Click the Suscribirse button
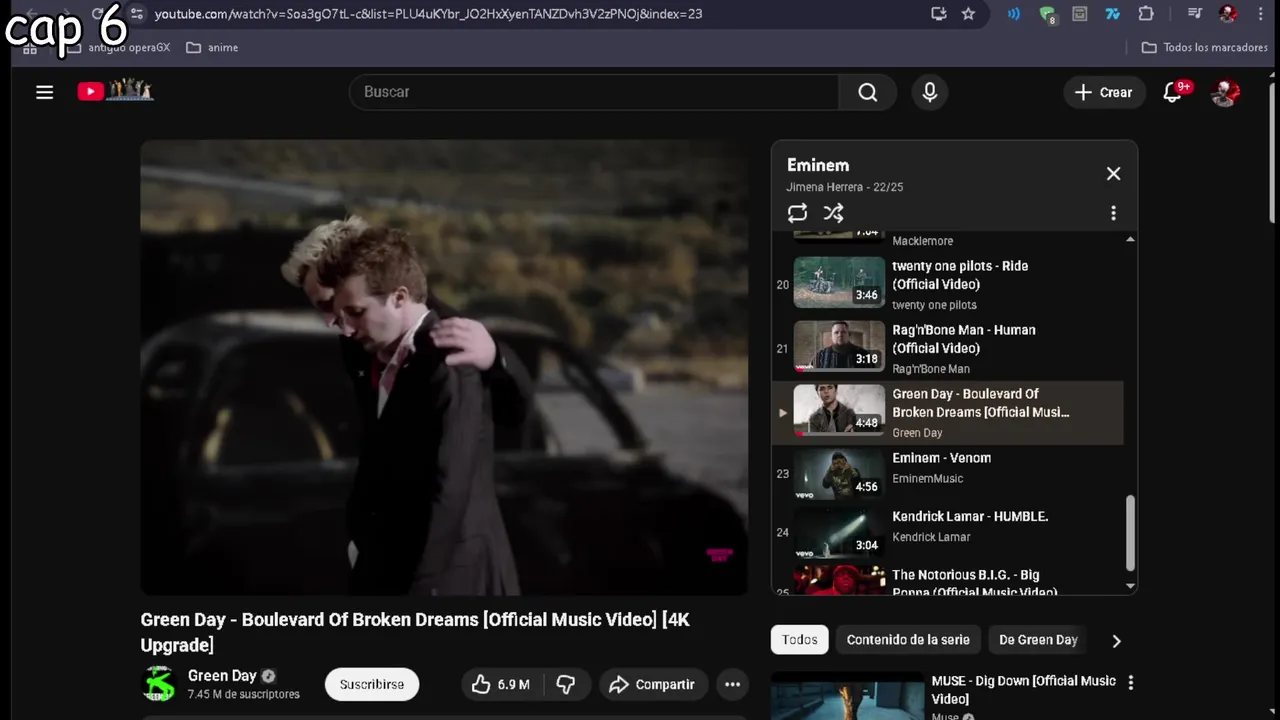The height and width of the screenshot is (720, 1280). [372, 684]
